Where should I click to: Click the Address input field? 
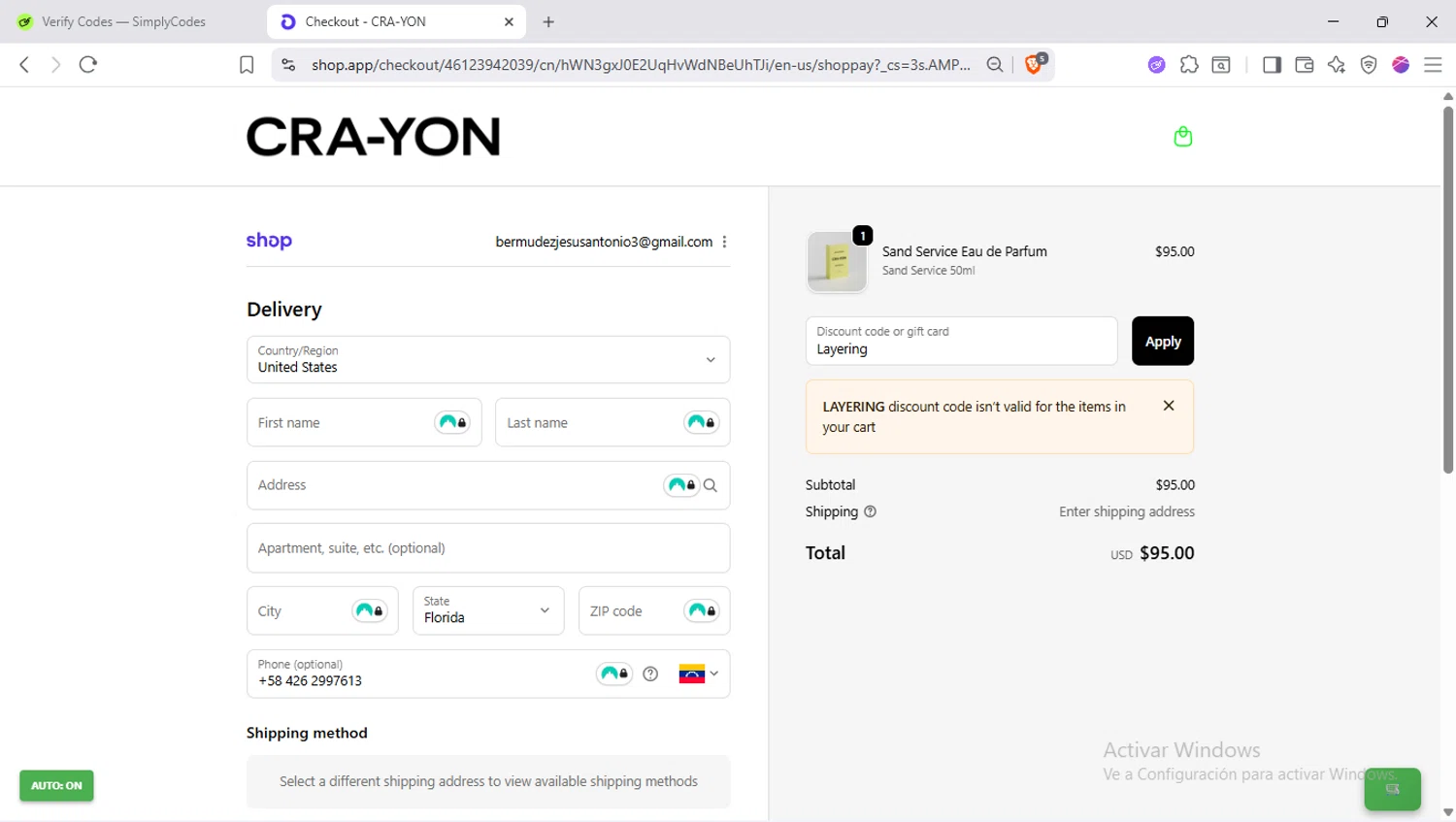coord(488,485)
